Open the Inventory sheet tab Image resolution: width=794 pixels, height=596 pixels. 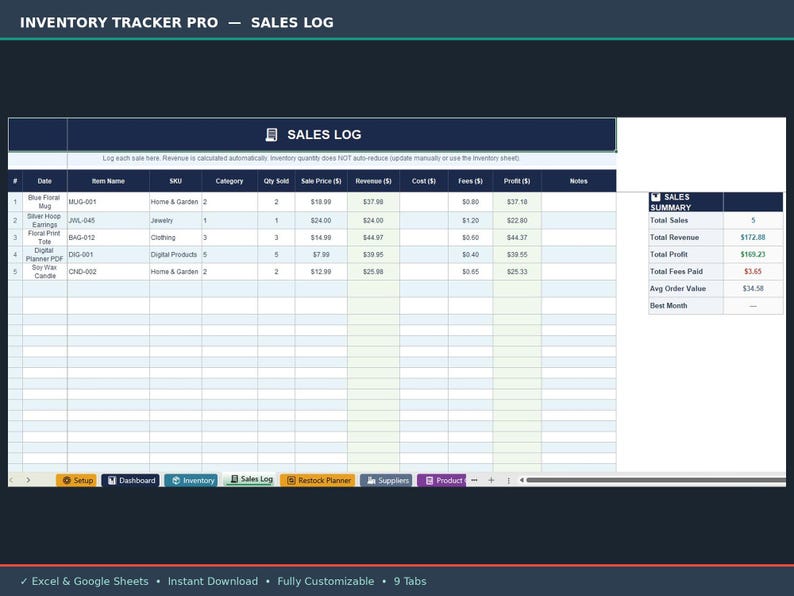(191, 481)
